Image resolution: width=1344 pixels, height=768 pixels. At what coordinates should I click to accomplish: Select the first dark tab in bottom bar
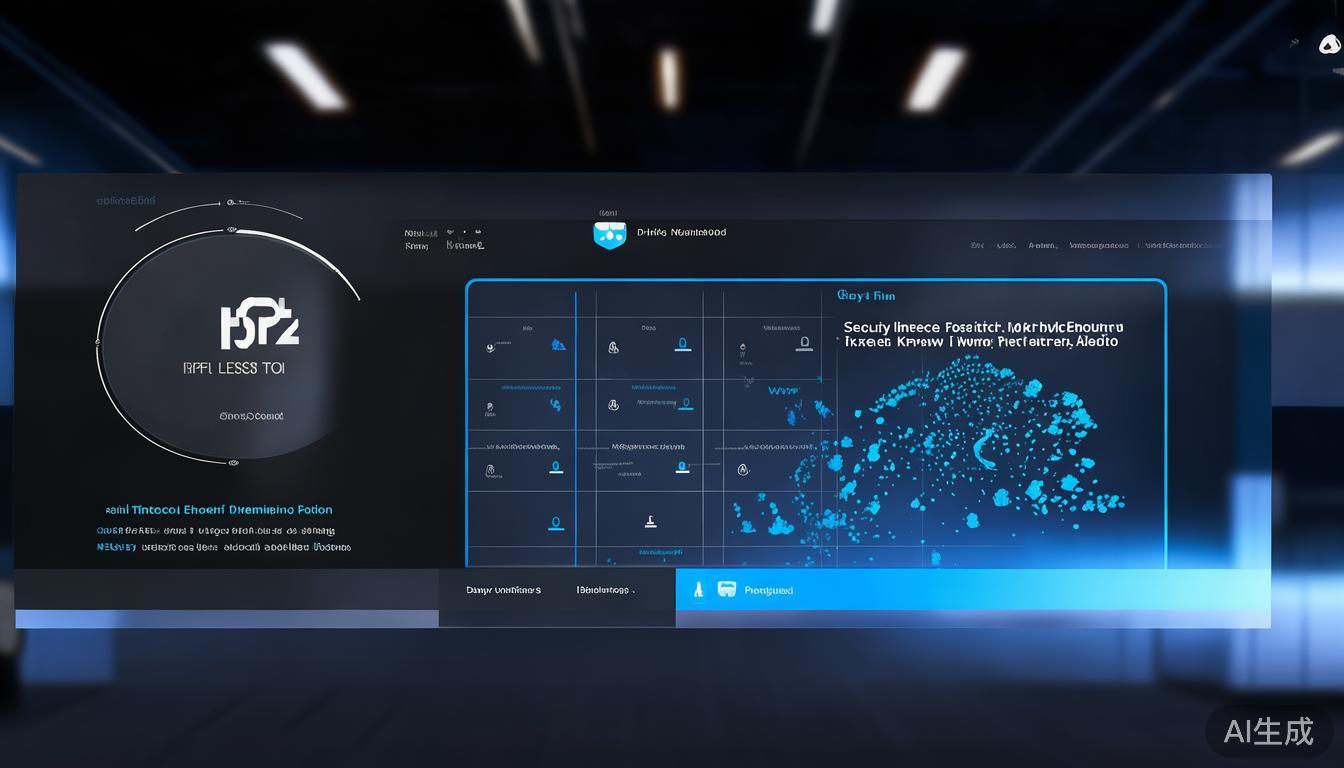point(503,590)
